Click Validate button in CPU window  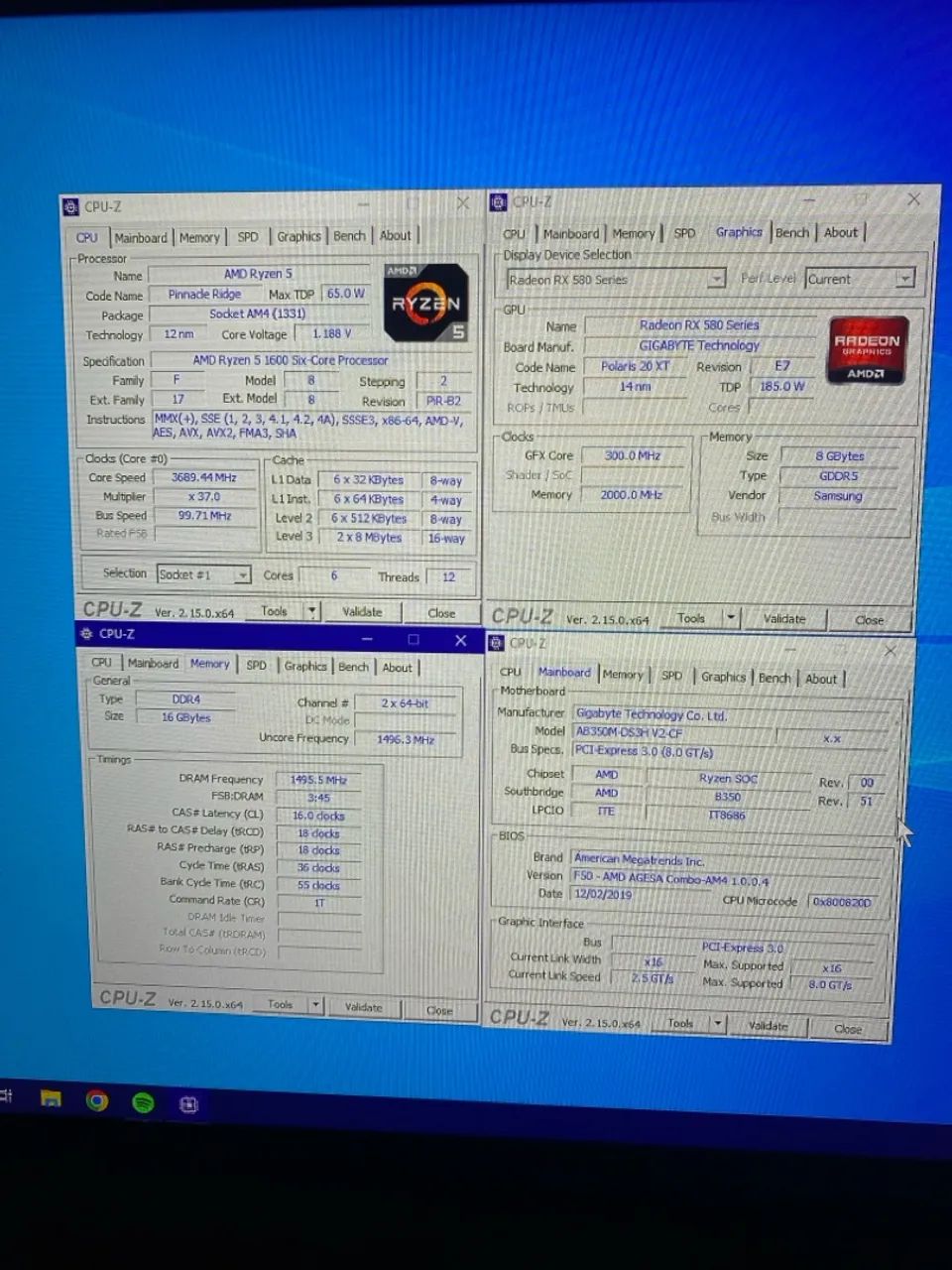[362, 612]
